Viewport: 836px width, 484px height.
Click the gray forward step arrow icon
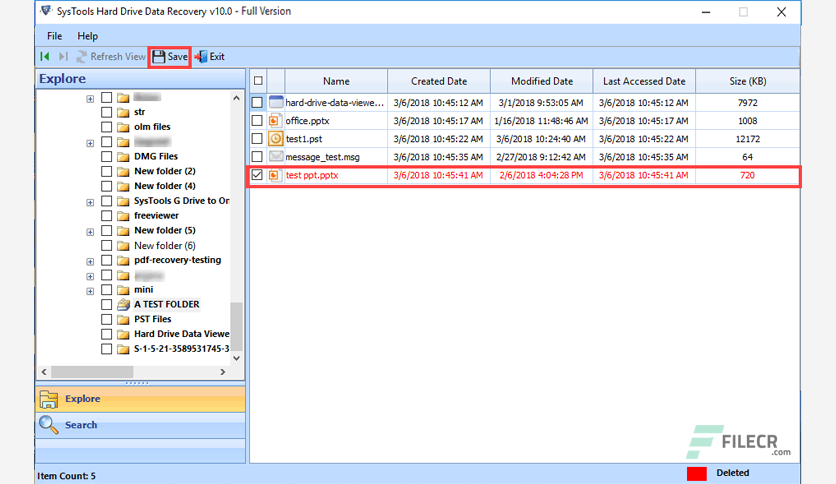[x=63, y=57]
